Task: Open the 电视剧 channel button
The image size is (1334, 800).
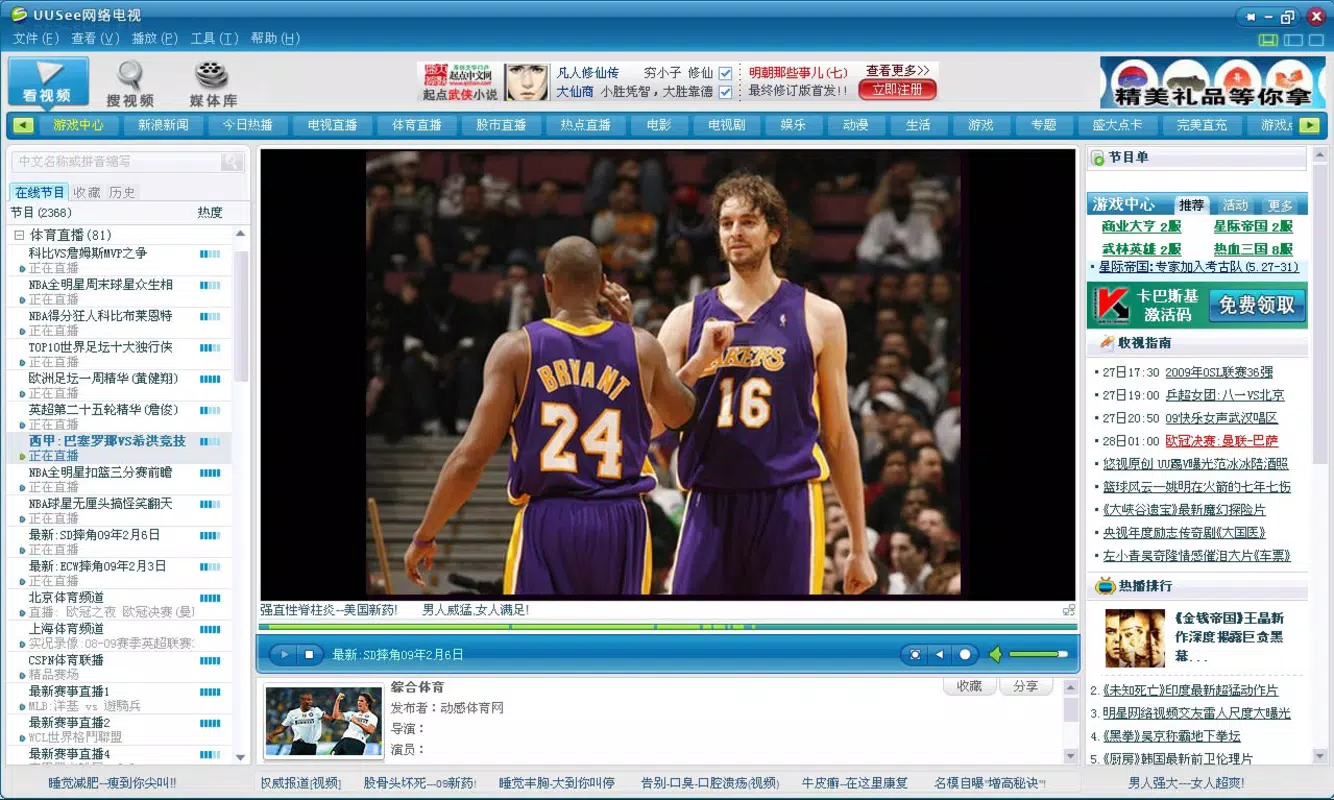Action: (x=726, y=125)
